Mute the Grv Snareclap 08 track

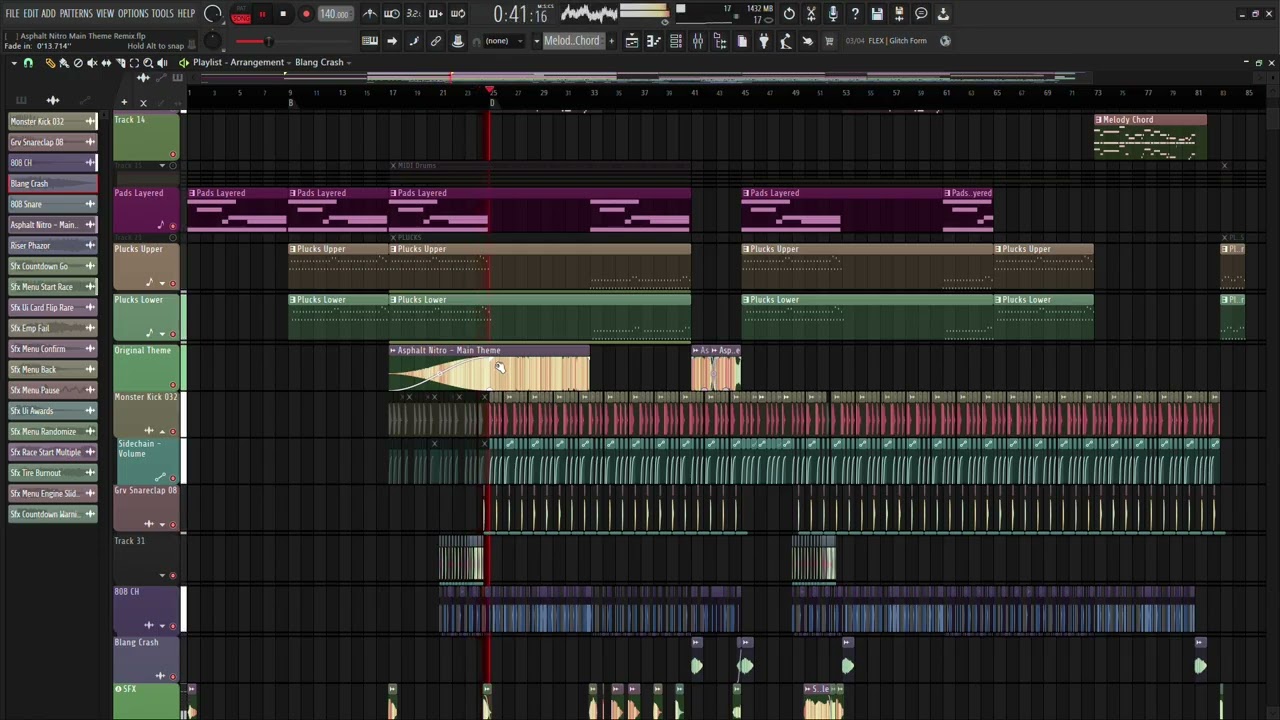172,524
